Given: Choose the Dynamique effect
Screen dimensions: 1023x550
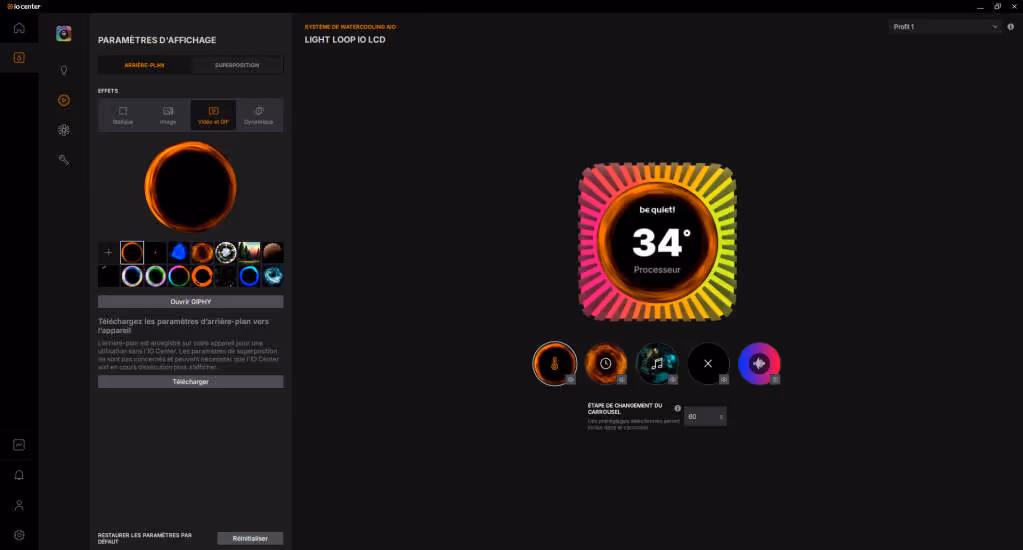Looking at the screenshot, I should (x=259, y=115).
